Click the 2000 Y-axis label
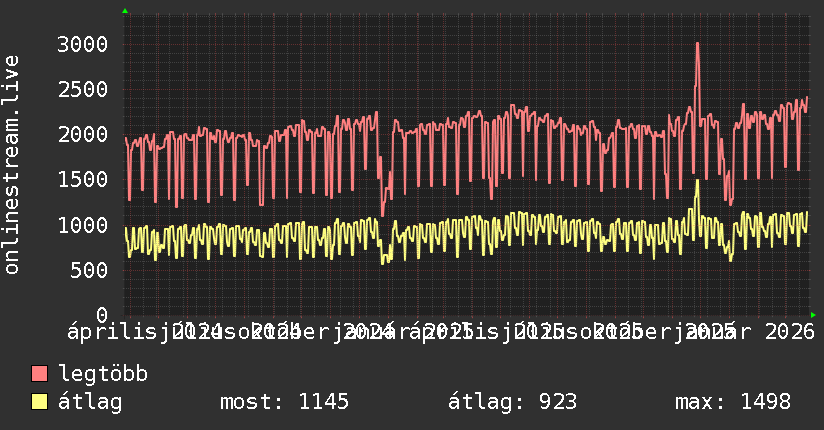This screenshot has height=430, width=824. [x=82, y=134]
